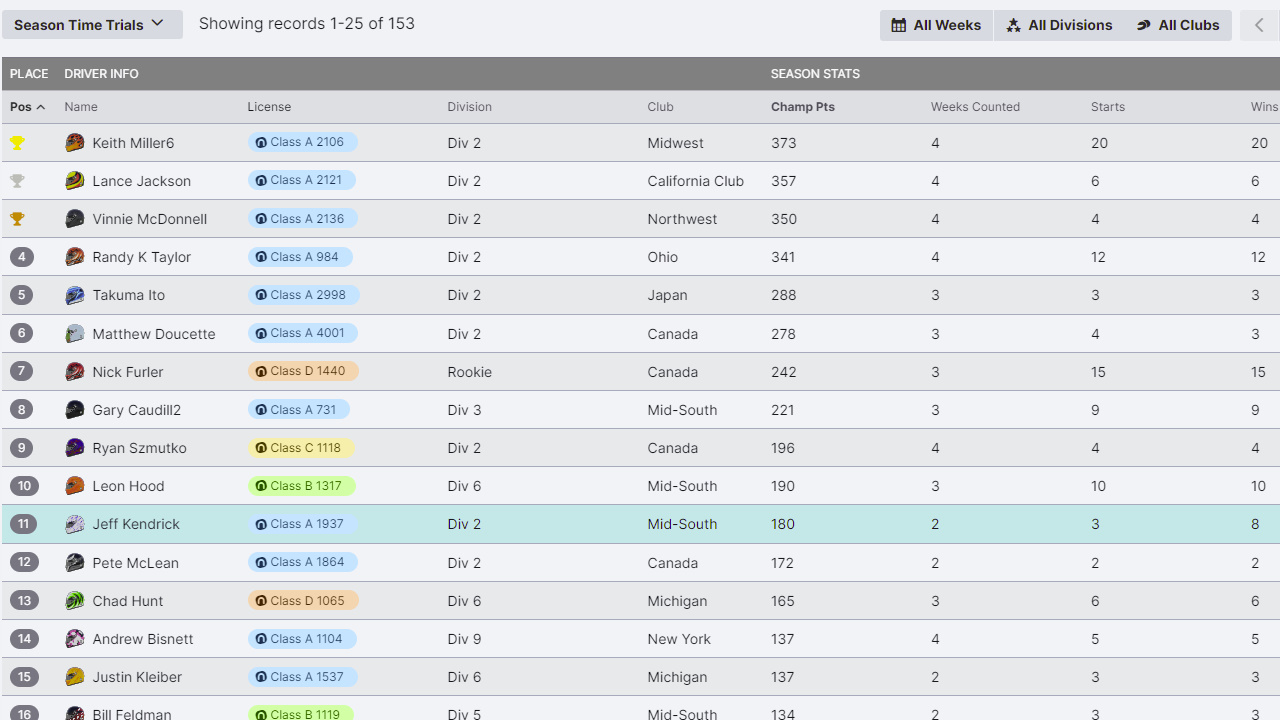This screenshot has height=720, width=1280.
Task: Click the position 7 badge
Action: click(23, 372)
